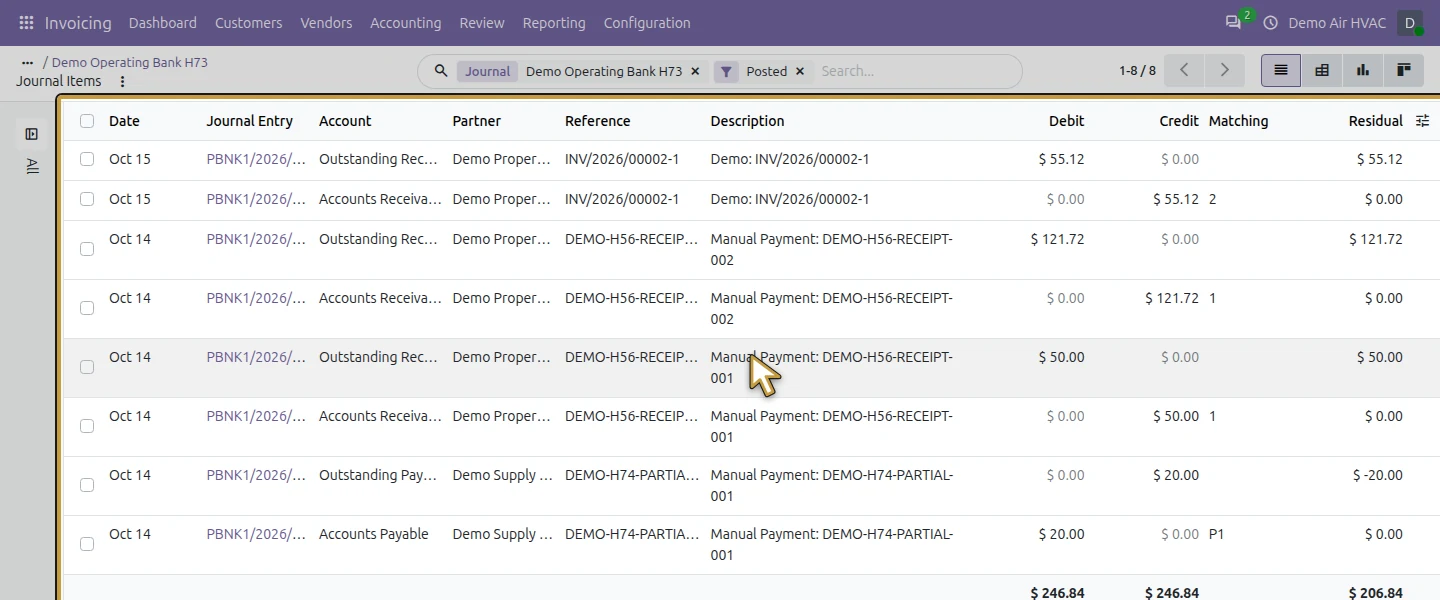Check the Accounts Payable row
Screen dimensions: 1440x600
point(87,544)
